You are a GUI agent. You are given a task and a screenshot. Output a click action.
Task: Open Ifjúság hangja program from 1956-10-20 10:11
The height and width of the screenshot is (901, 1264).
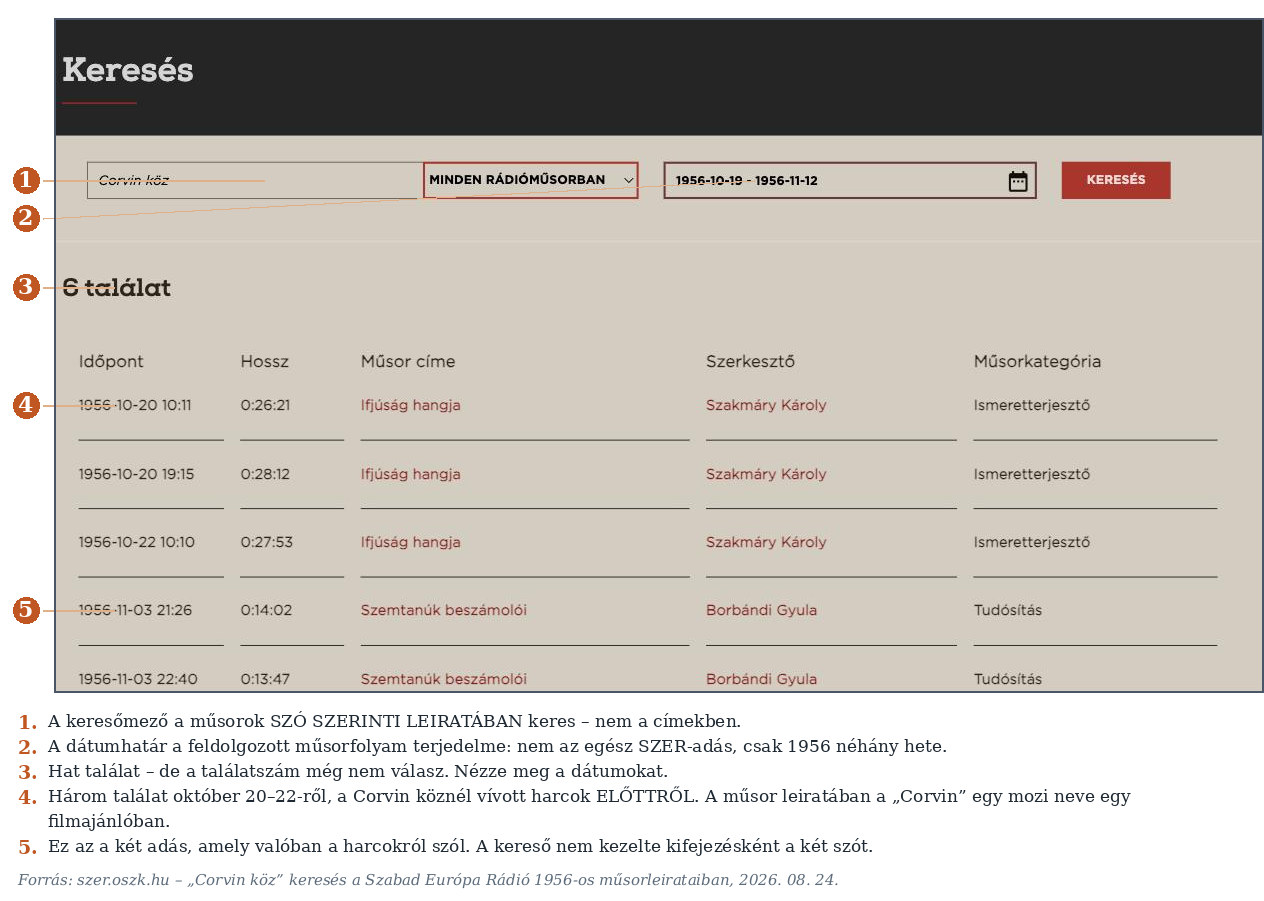(411, 405)
